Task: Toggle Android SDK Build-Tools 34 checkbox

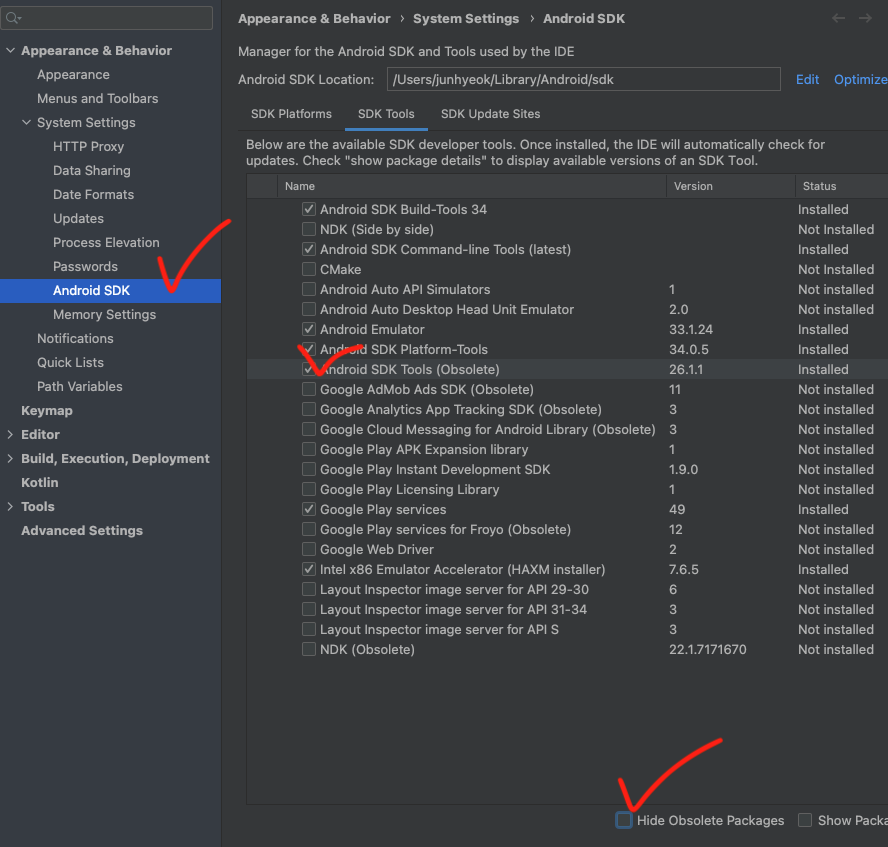Action: pyautogui.click(x=309, y=209)
